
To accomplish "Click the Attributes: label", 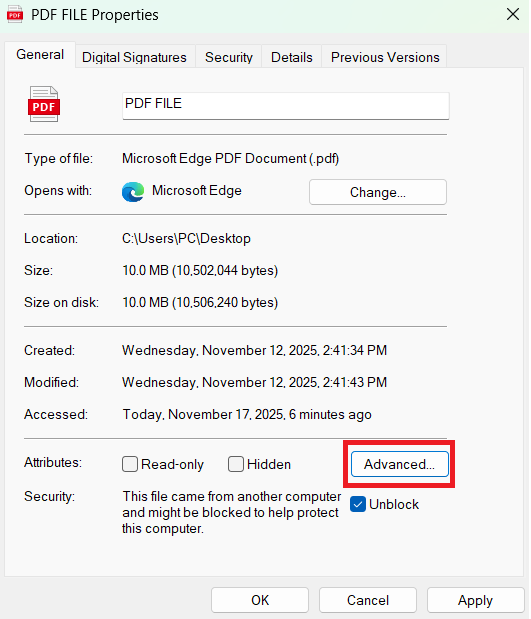I will click(53, 462).
